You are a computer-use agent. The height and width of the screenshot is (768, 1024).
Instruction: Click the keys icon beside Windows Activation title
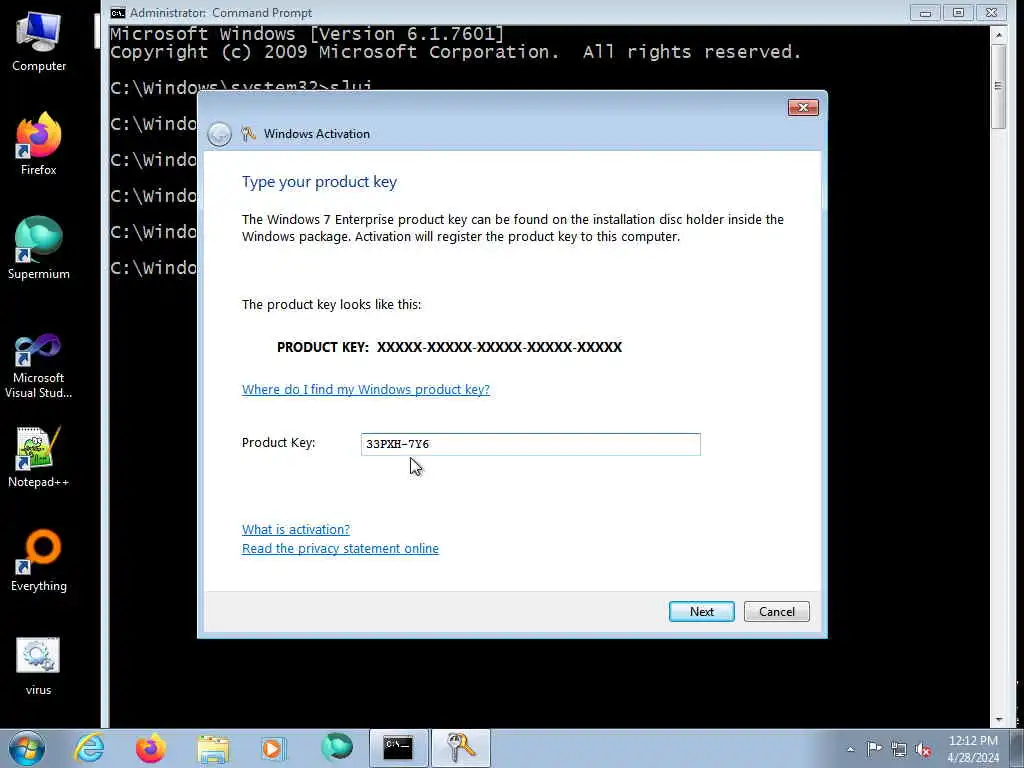coord(248,134)
